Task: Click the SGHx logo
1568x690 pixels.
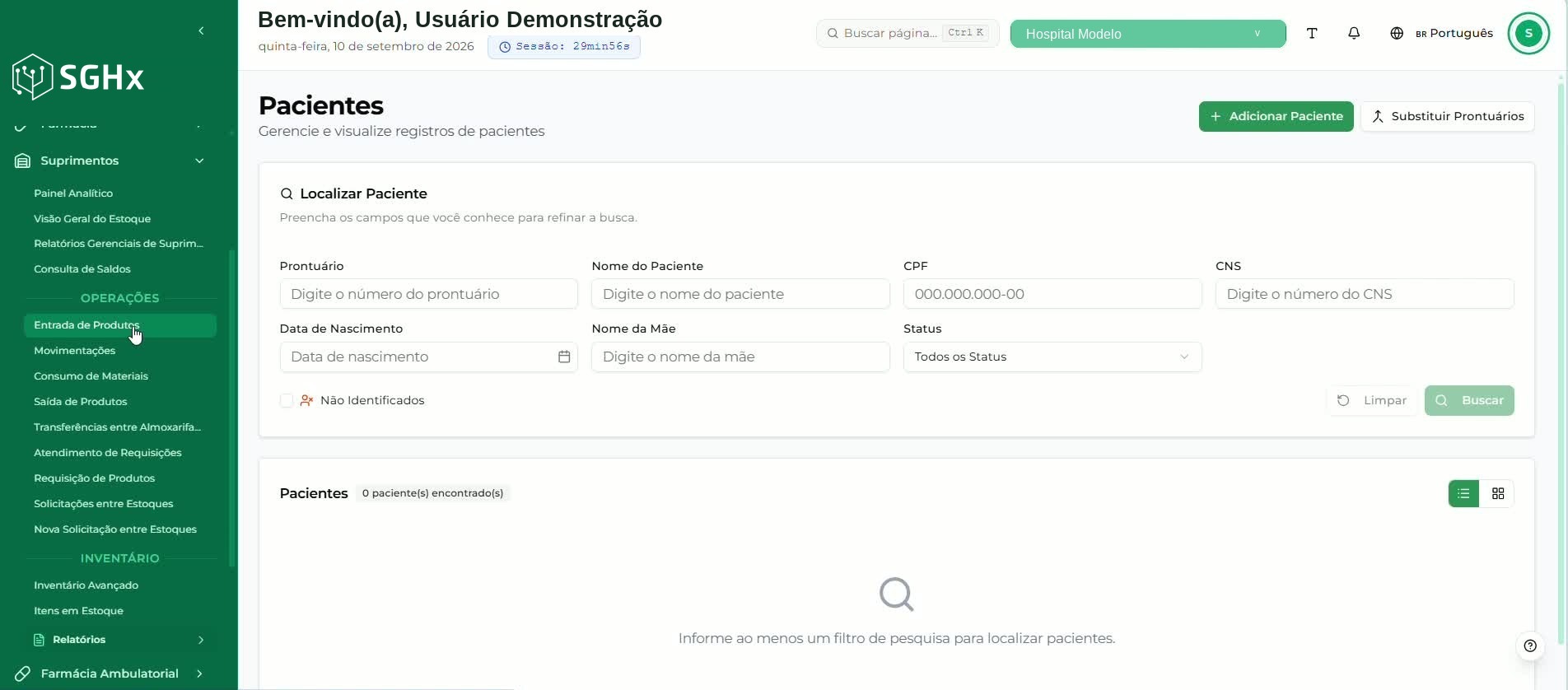Action: pos(79,77)
